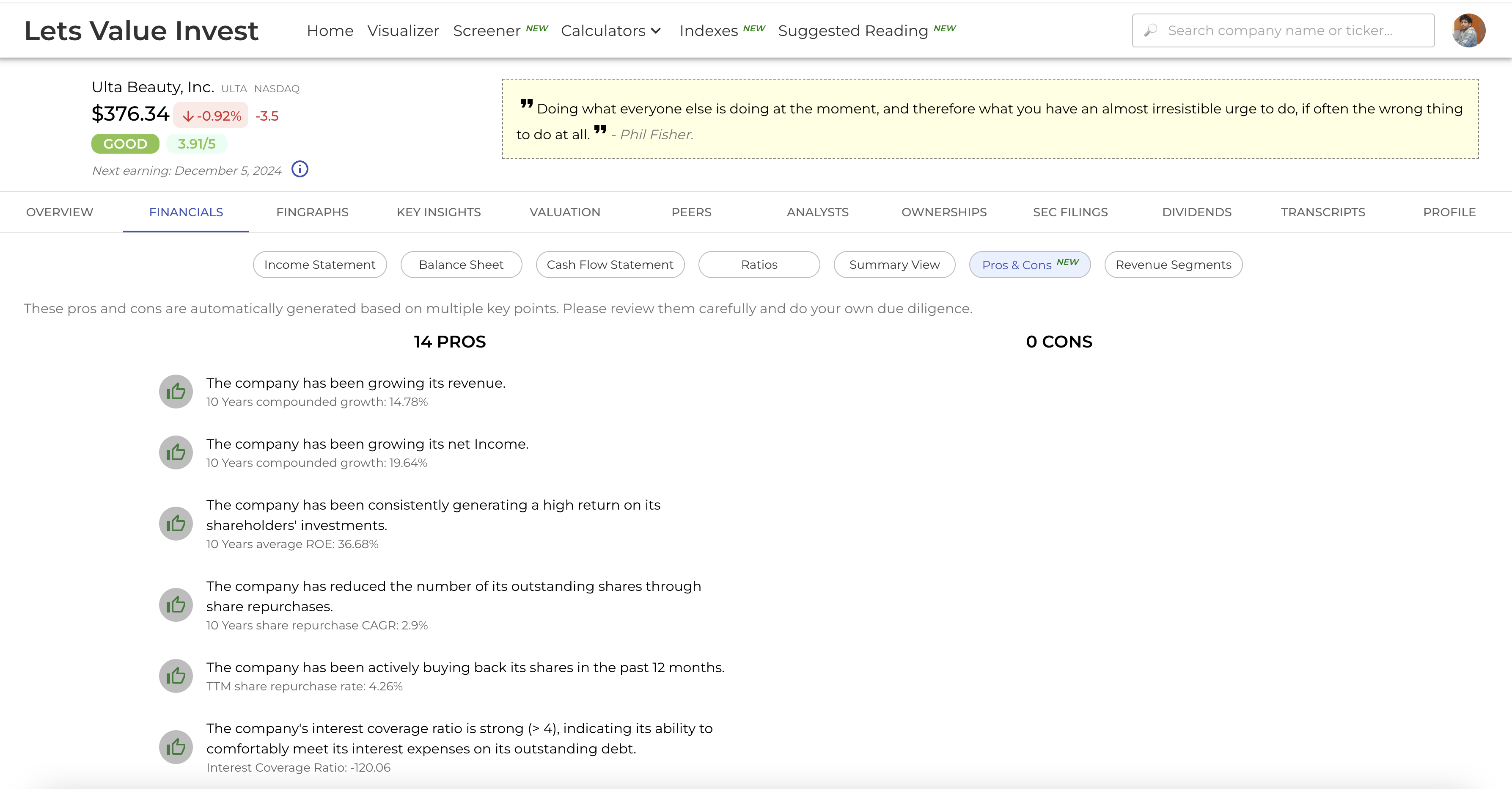Expand the Calculators dropdown menu

coord(611,30)
